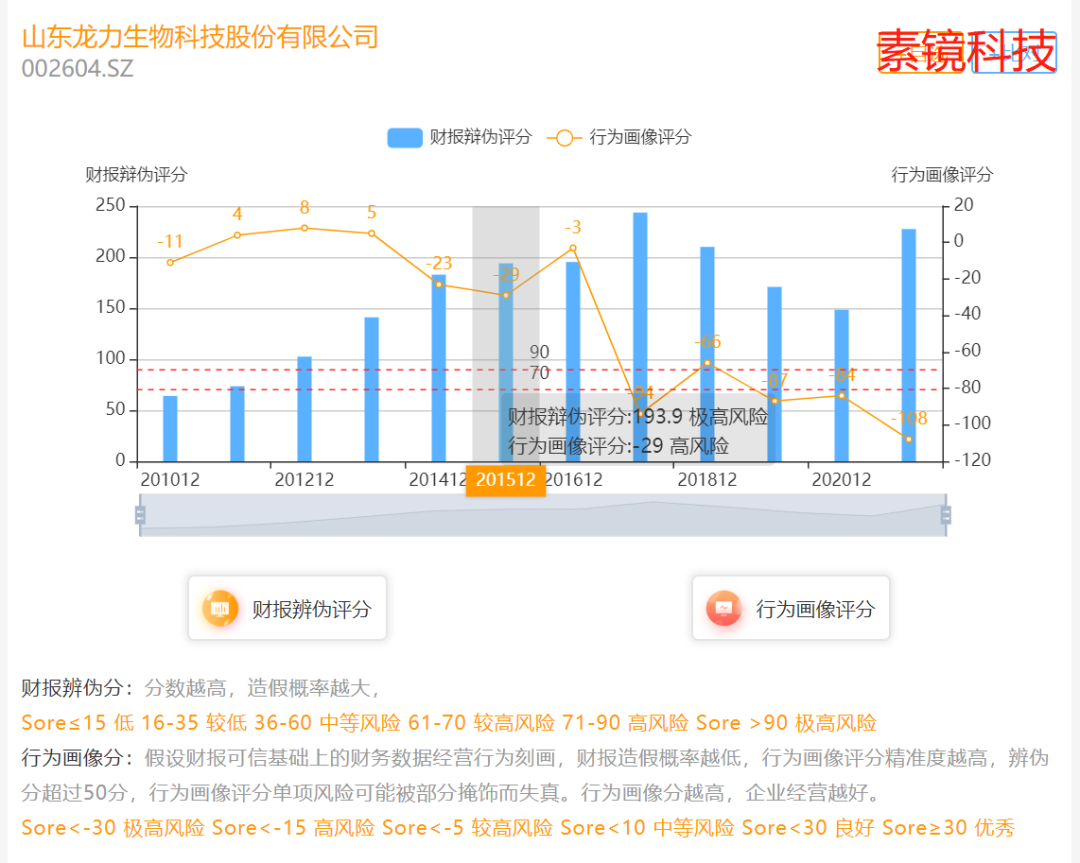1080x863 pixels.
Task: Click the company name 山东龙力生物科技股份有限公司
Action: tap(200, 37)
